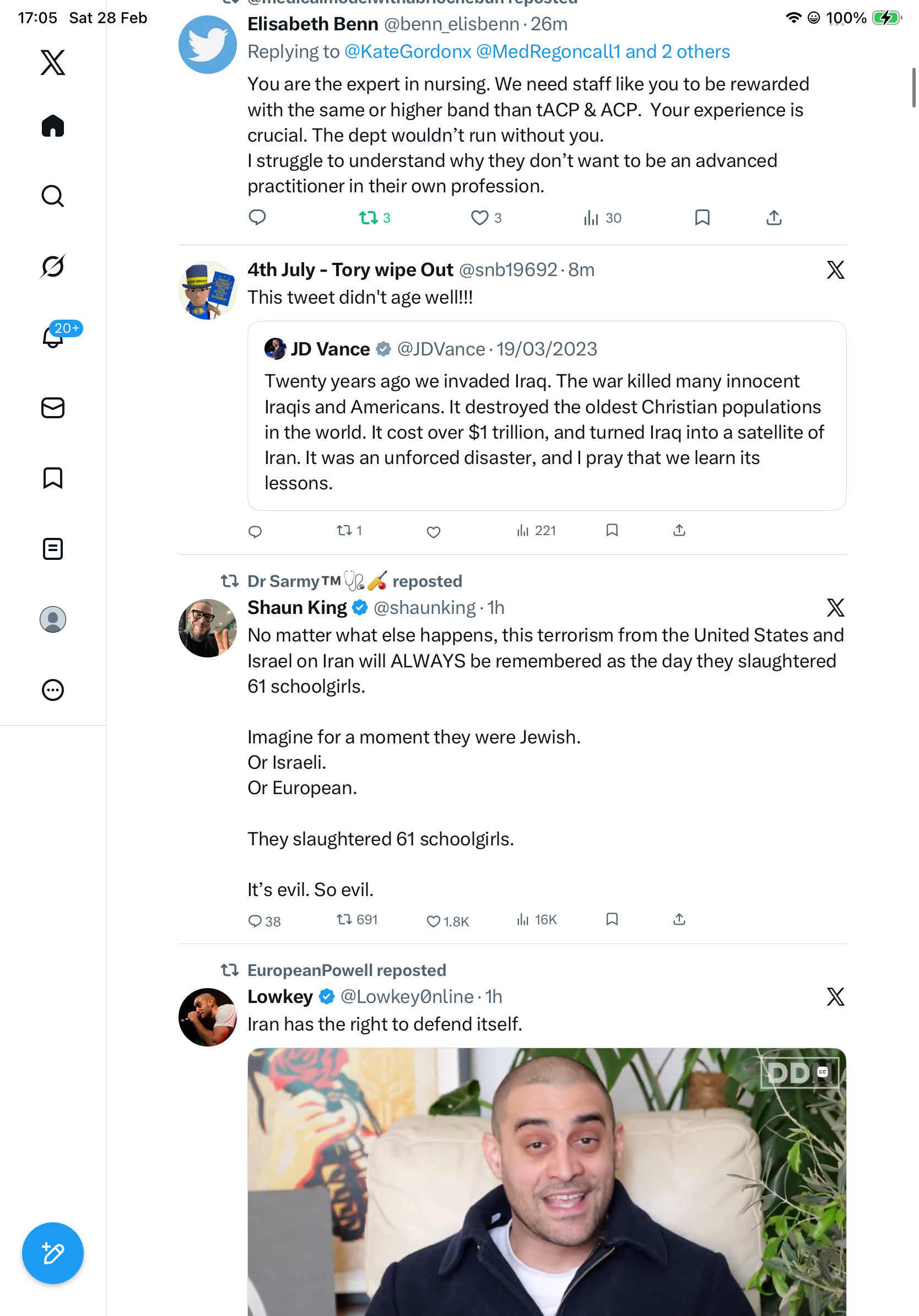Click the compose new post button
Screen dimensions: 919x1316
tap(53, 1254)
